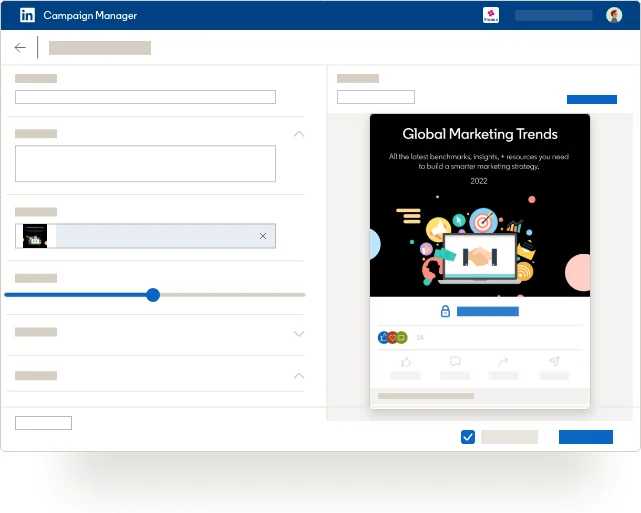The height and width of the screenshot is (513, 641).
Task: Click the like reaction icon cluster
Action: coord(392,338)
